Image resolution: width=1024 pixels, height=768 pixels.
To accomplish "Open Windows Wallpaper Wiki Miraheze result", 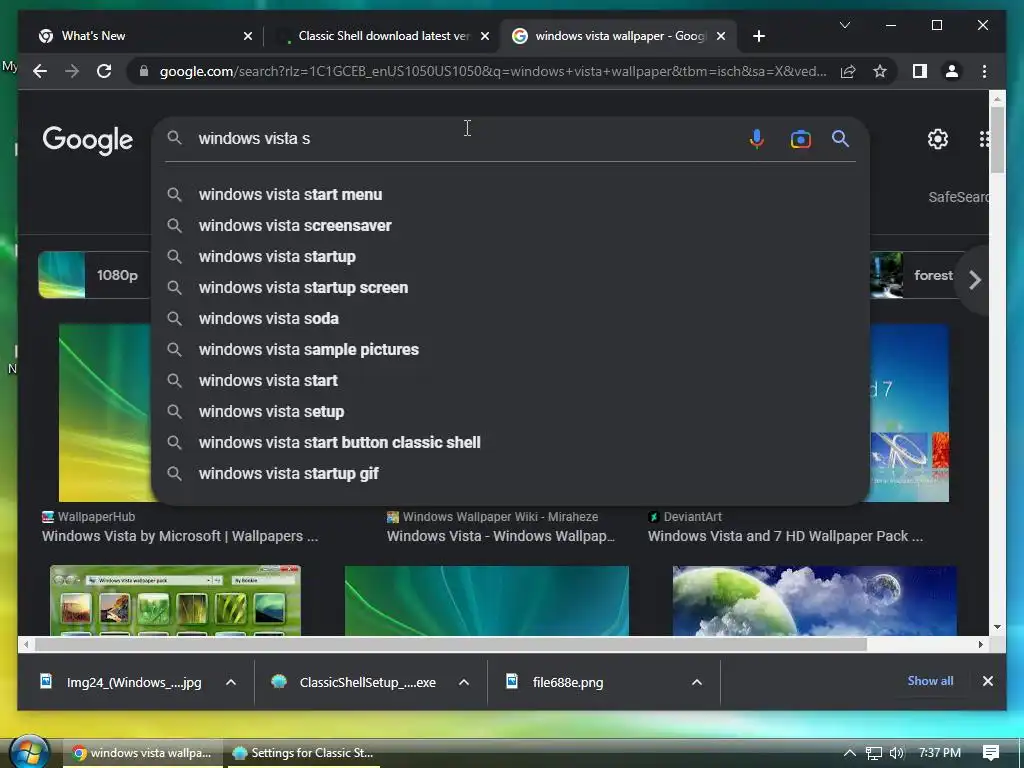I will coord(500,536).
